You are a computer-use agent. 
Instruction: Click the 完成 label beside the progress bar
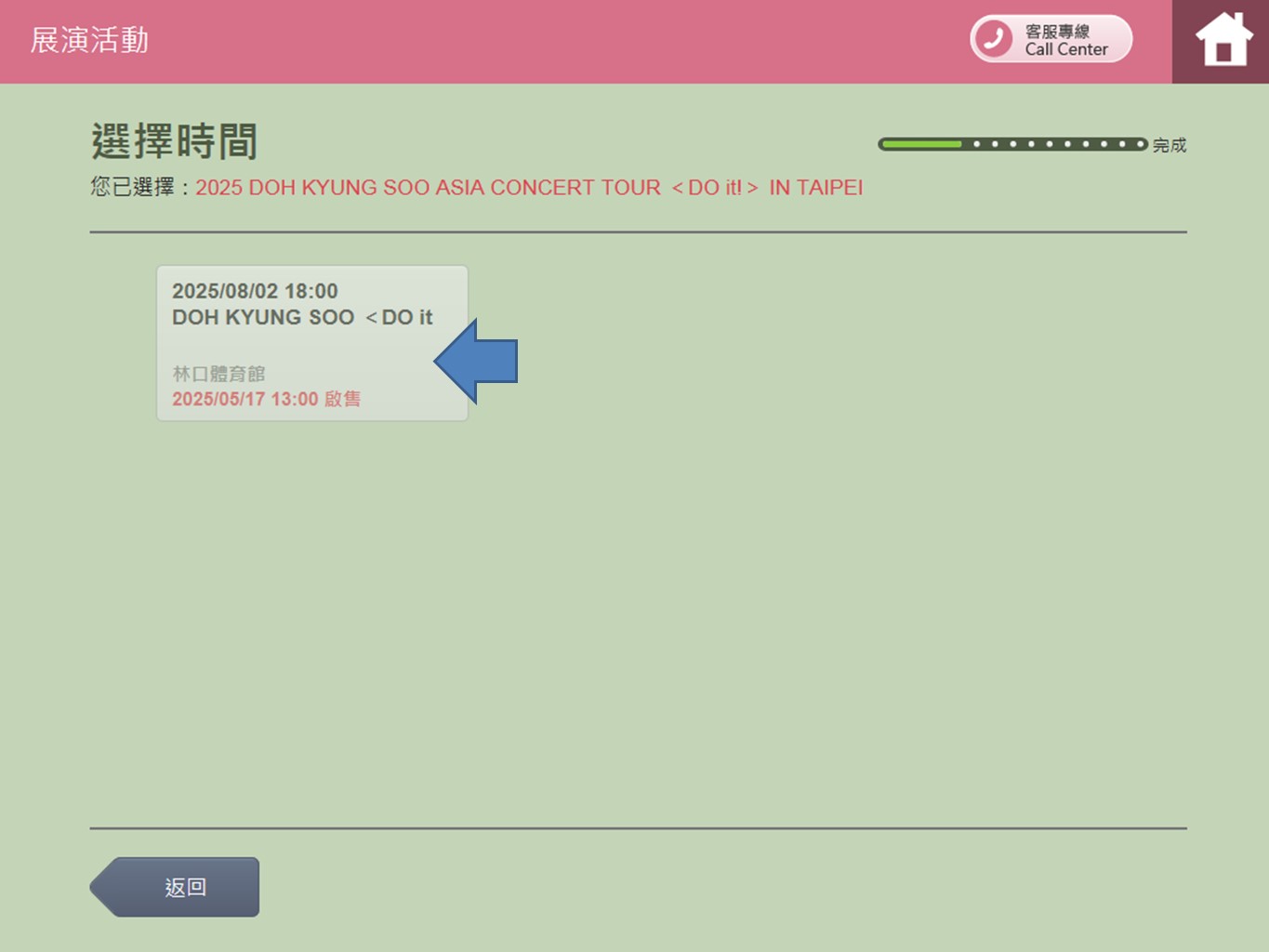(x=1170, y=145)
